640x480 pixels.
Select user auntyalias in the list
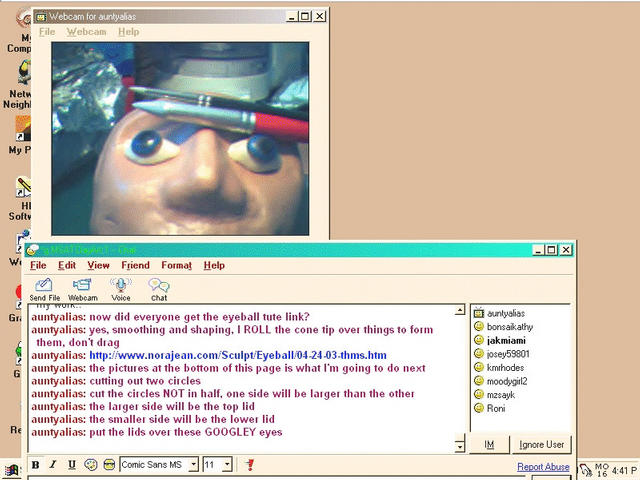[x=506, y=313]
